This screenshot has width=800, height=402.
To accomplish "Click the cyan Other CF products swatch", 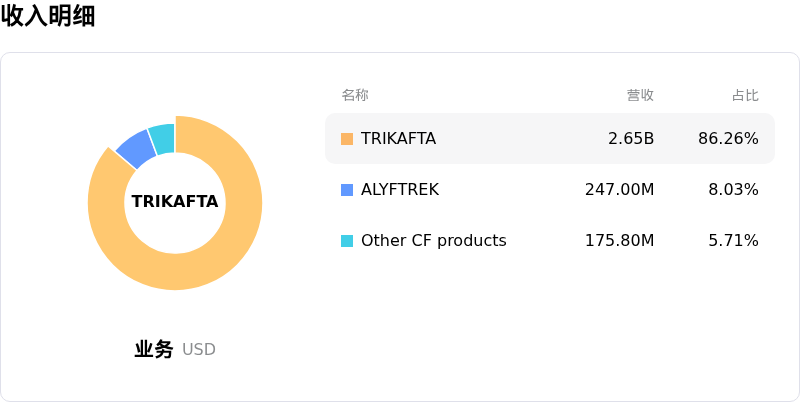I will coord(347,241).
